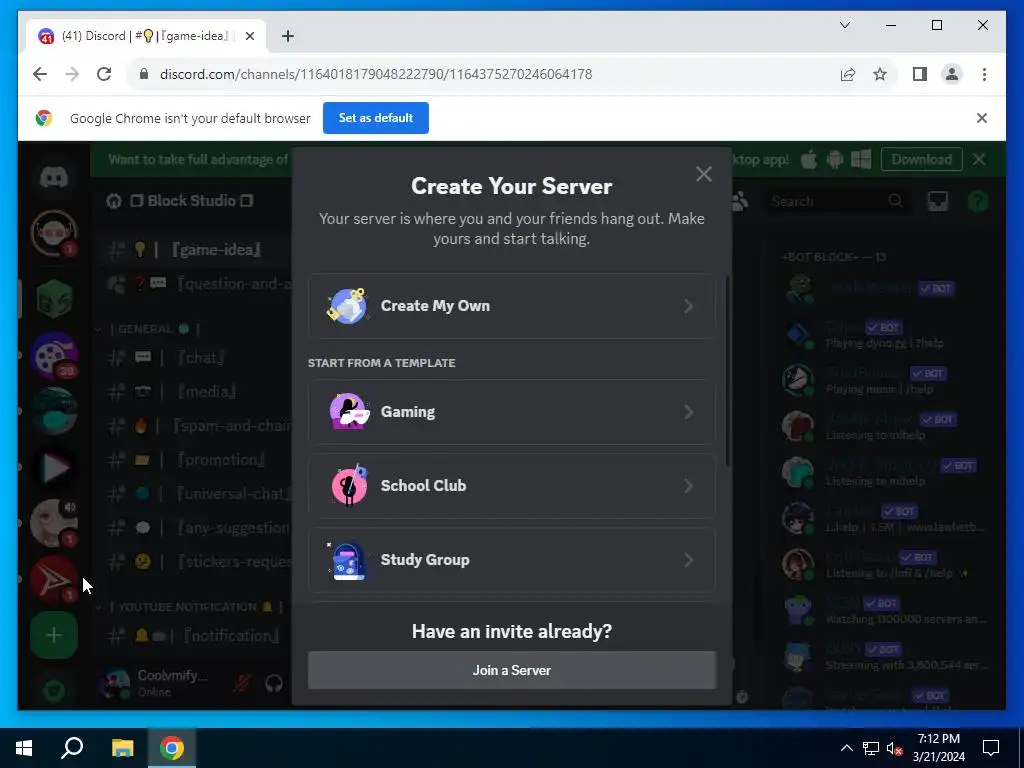Click the Apple icon in download banner

[x=808, y=159]
